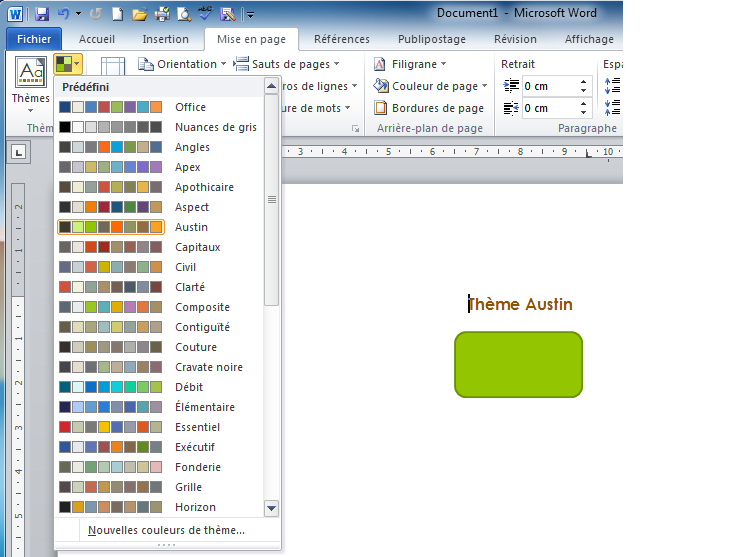
Task: Select Angles color scheme
Action: click(159, 147)
